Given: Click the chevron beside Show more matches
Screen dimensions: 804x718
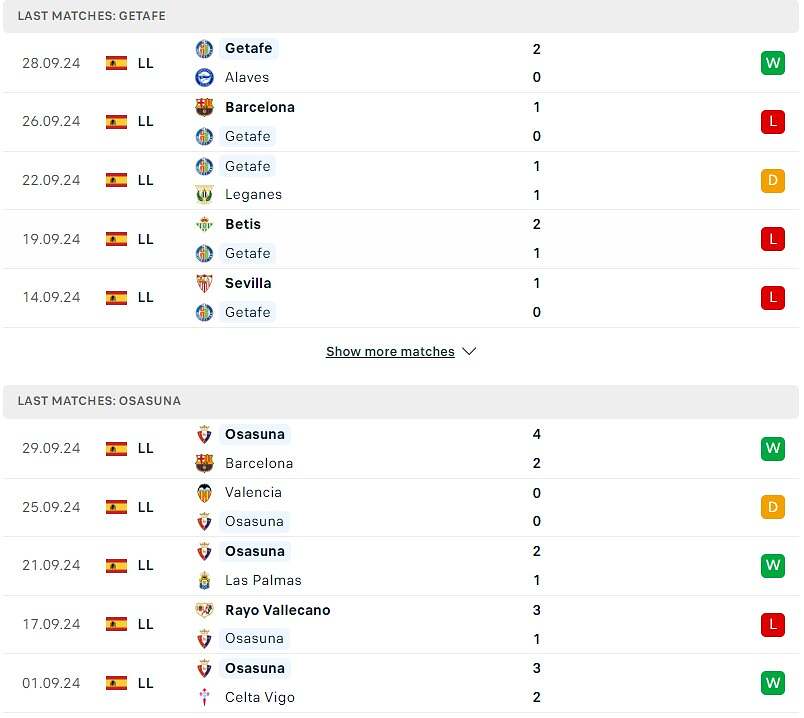Looking at the screenshot, I should (469, 352).
